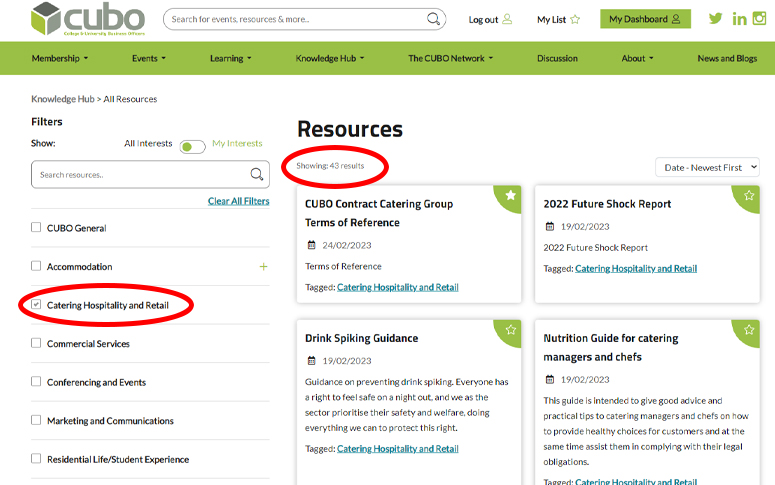Click the search magnifier in top search bar
Image resolution: width=775 pixels, height=485 pixels.
tap(433, 19)
